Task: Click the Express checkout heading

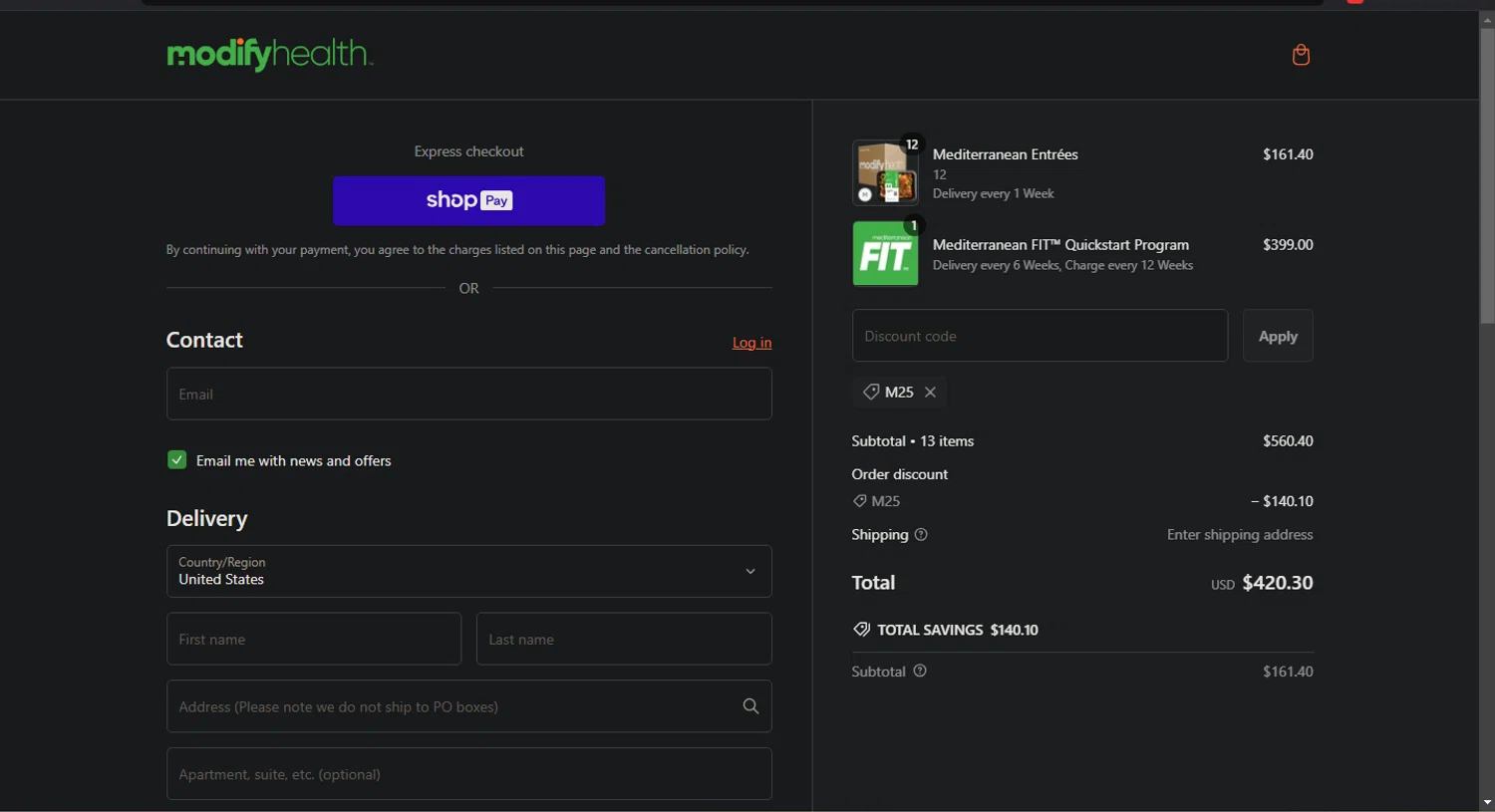Action: coord(468,151)
